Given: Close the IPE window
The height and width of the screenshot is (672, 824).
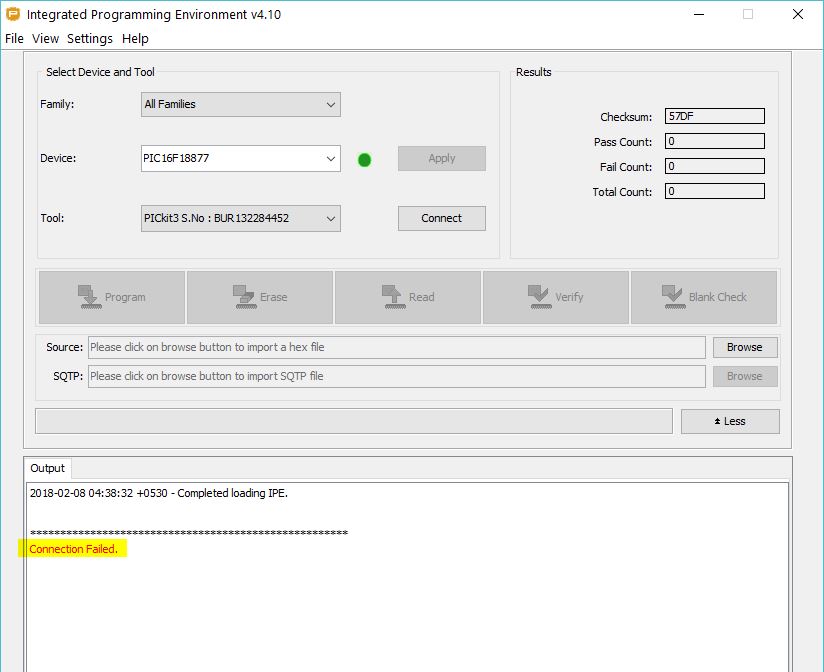Looking at the screenshot, I should [798, 14].
